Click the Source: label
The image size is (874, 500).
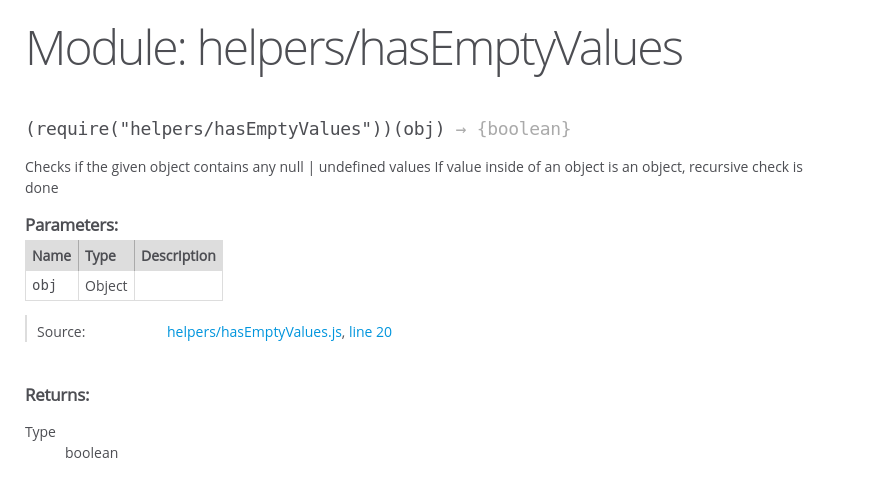click(x=61, y=332)
